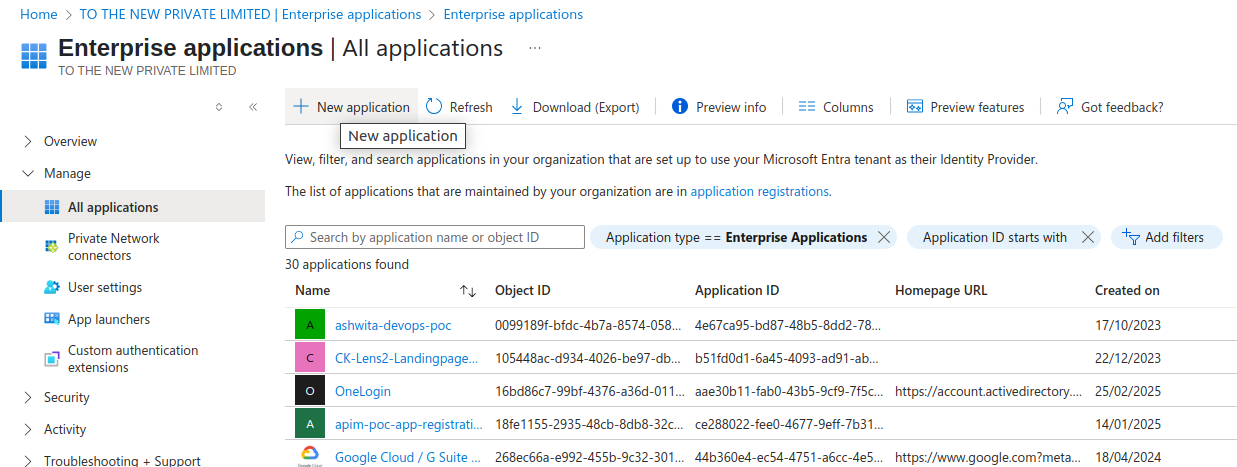This screenshot has height=467, width=1237.
Task: Open the application registrations link
Action: 759,191
